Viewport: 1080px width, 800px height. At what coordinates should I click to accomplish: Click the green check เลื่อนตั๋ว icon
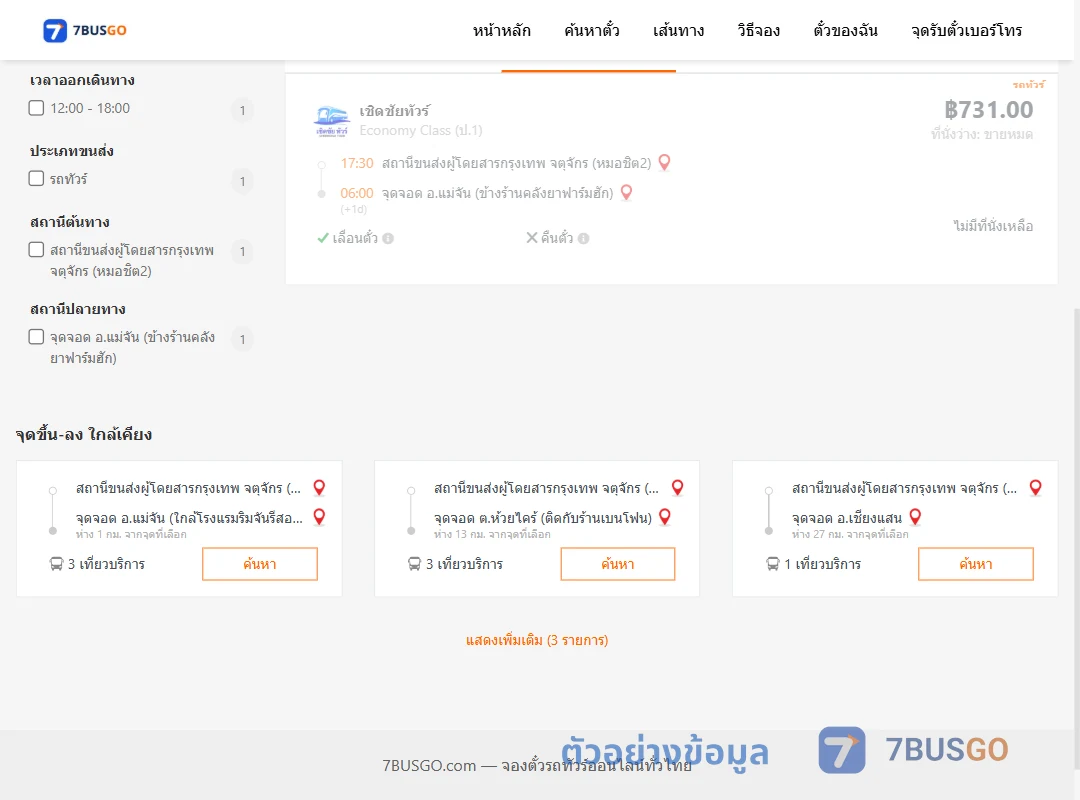322,238
